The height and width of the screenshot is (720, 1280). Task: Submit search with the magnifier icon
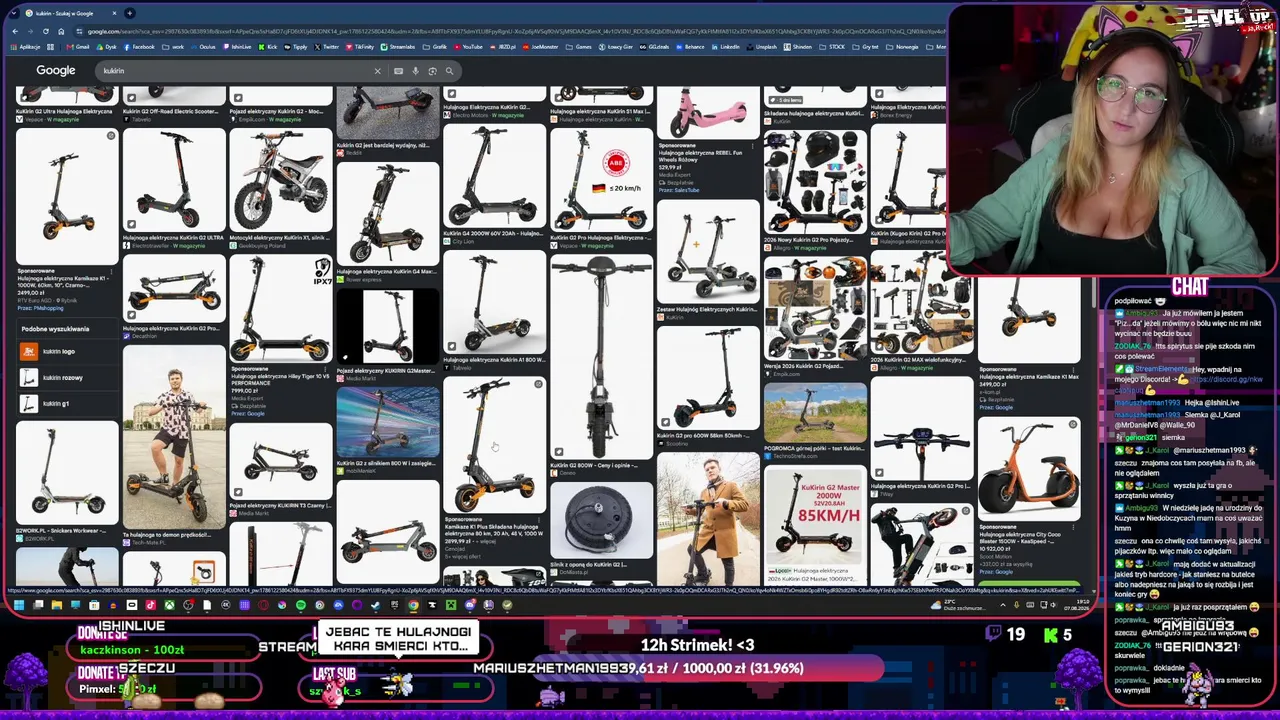tap(449, 71)
